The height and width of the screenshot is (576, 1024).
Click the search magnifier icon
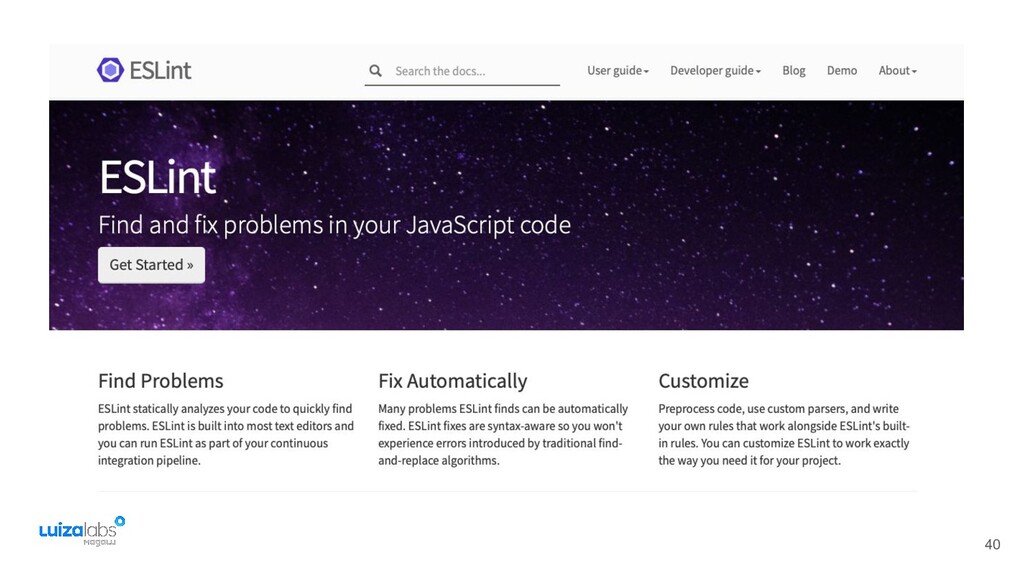coord(375,71)
